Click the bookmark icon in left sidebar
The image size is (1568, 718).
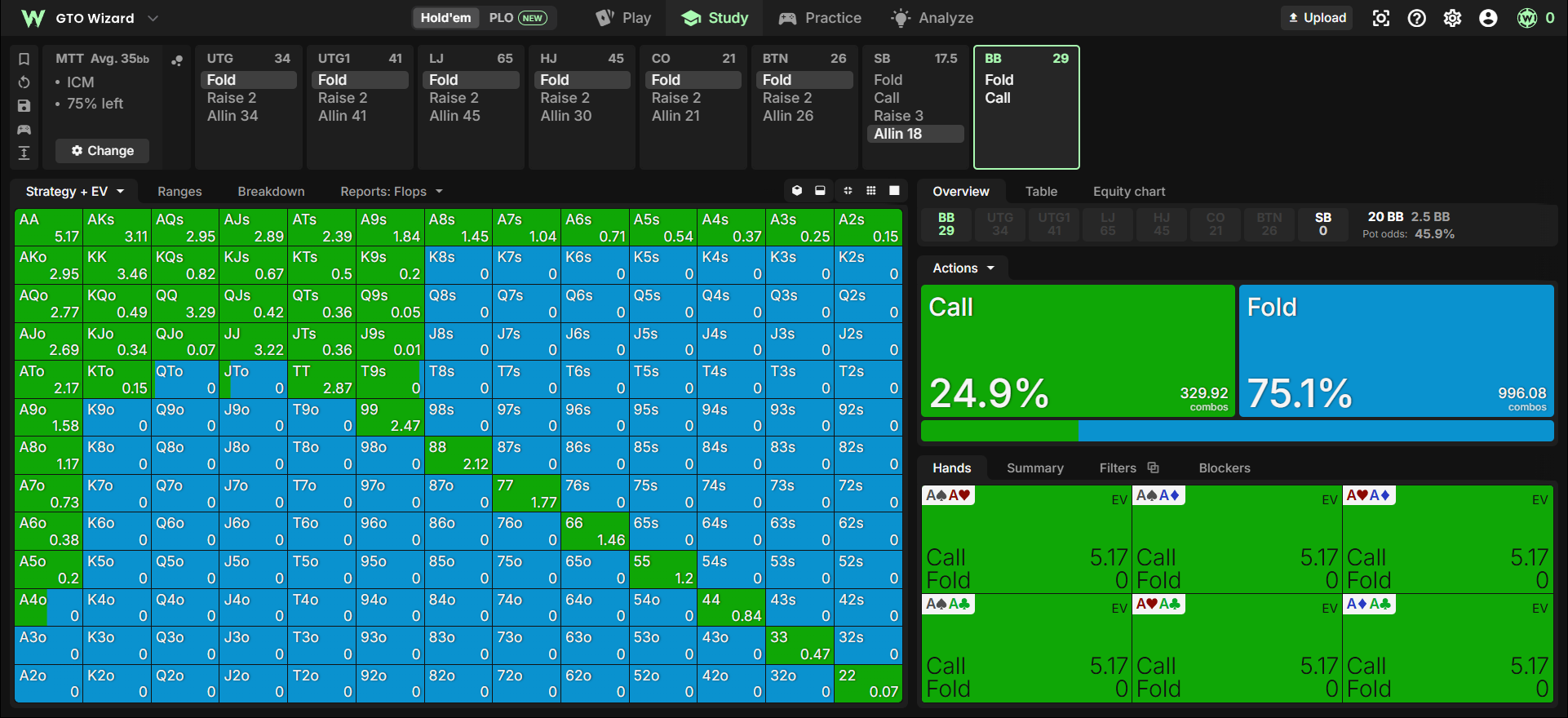(24, 59)
